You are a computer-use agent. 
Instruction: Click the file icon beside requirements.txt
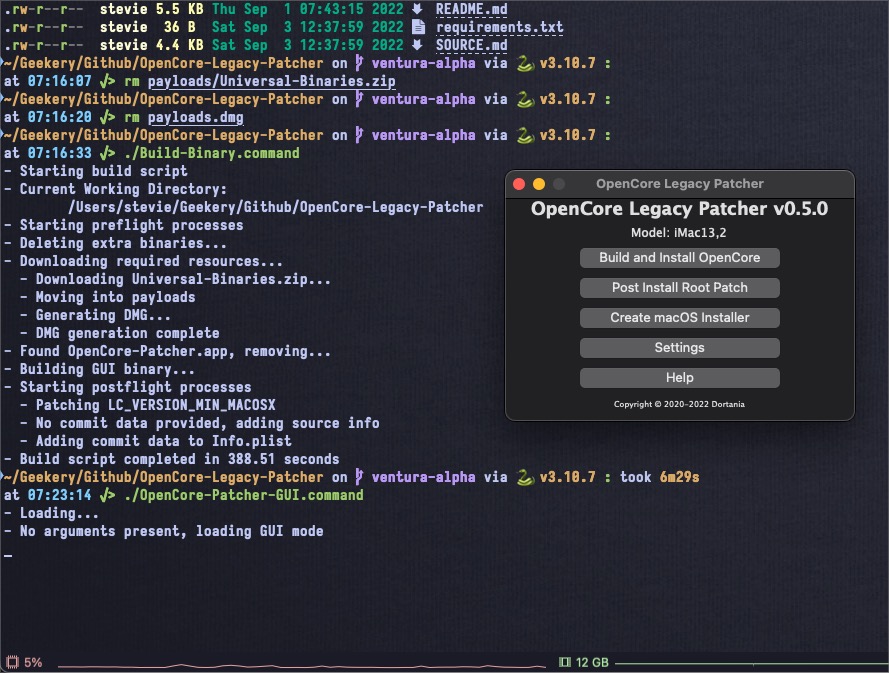point(418,27)
